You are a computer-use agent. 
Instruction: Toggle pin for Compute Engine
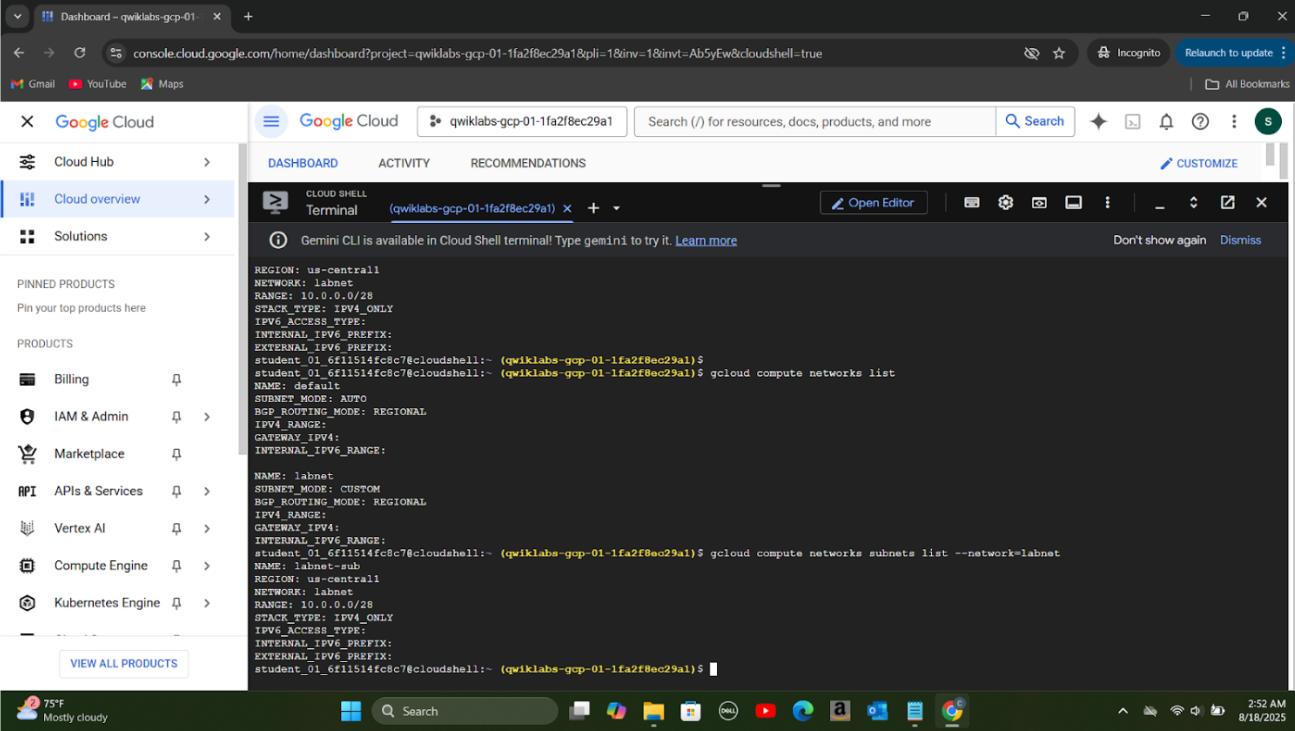(x=176, y=566)
